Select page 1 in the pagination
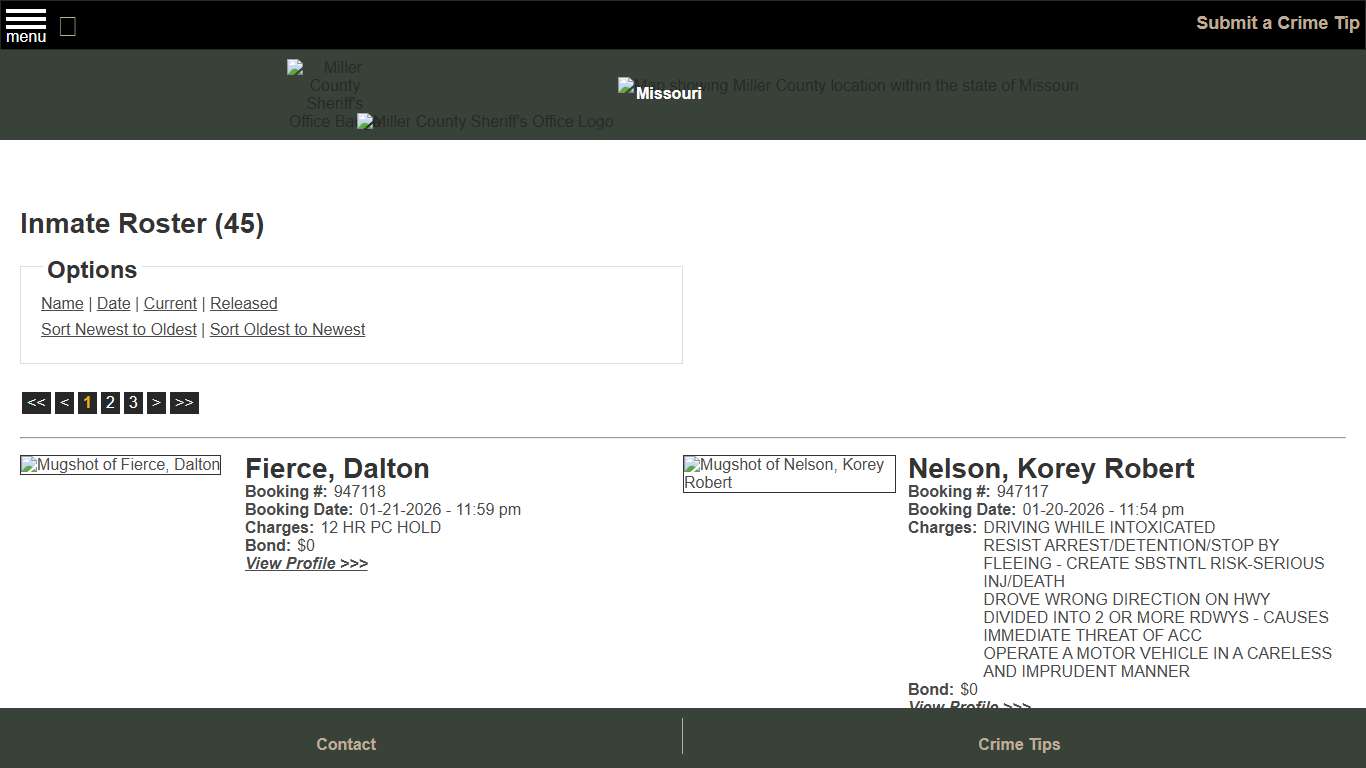 (87, 402)
